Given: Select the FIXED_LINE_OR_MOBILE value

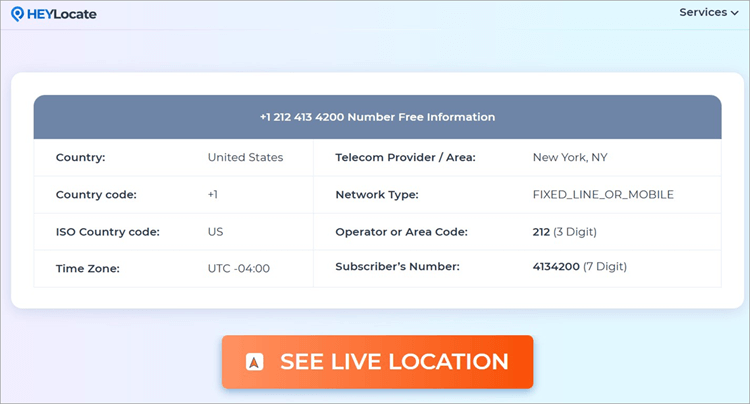Looking at the screenshot, I should (603, 194).
